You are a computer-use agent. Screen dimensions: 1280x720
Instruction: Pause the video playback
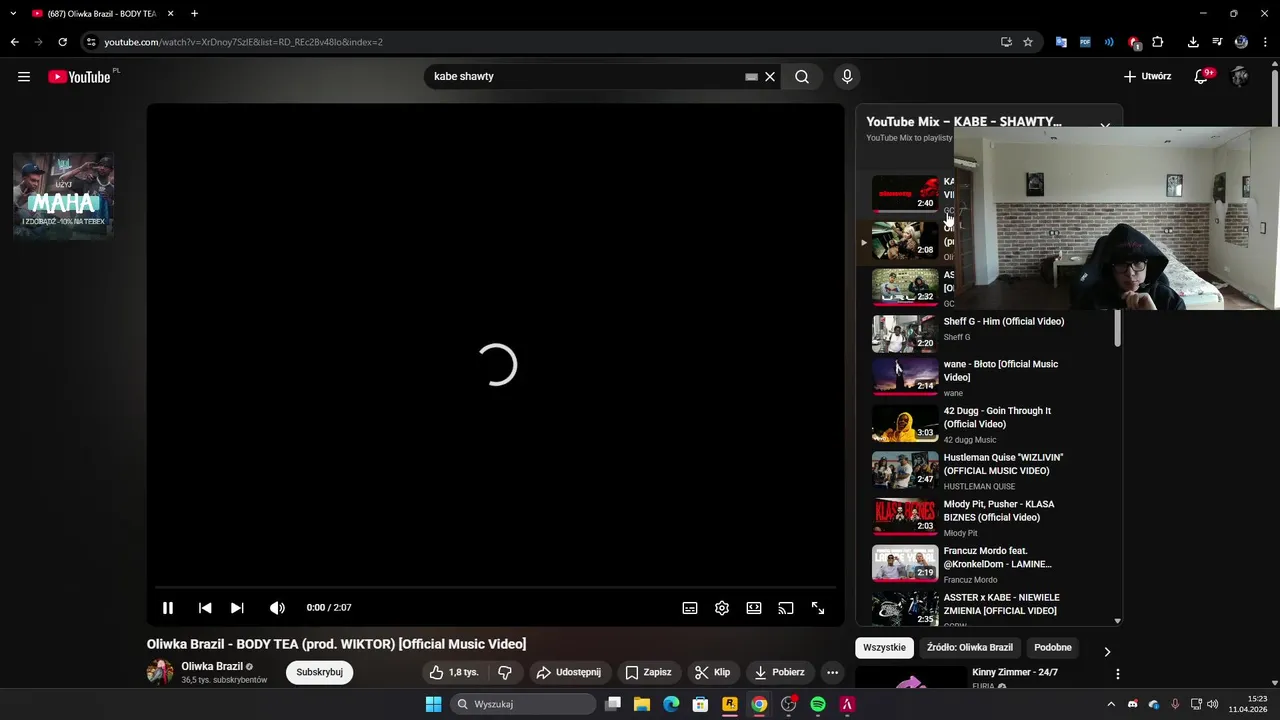click(x=168, y=608)
